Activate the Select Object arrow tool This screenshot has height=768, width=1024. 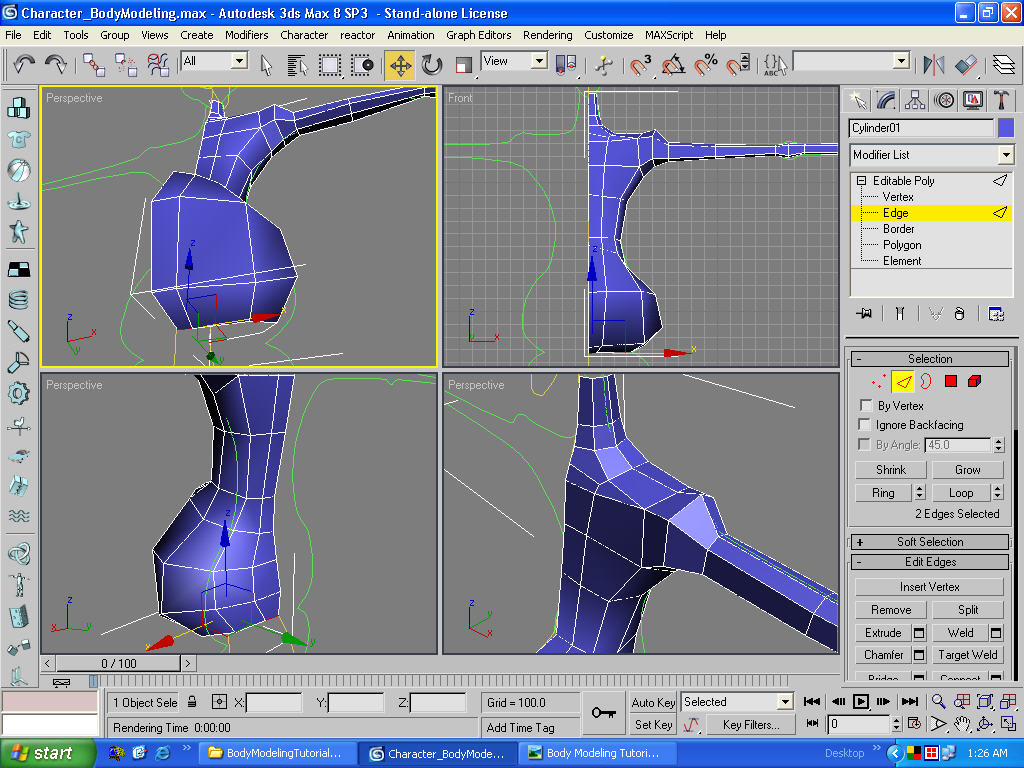pyautogui.click(x=266, y=65)
